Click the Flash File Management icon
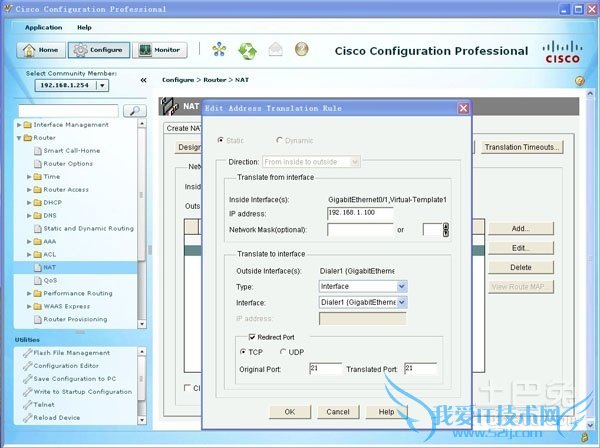 coord(27,353)
